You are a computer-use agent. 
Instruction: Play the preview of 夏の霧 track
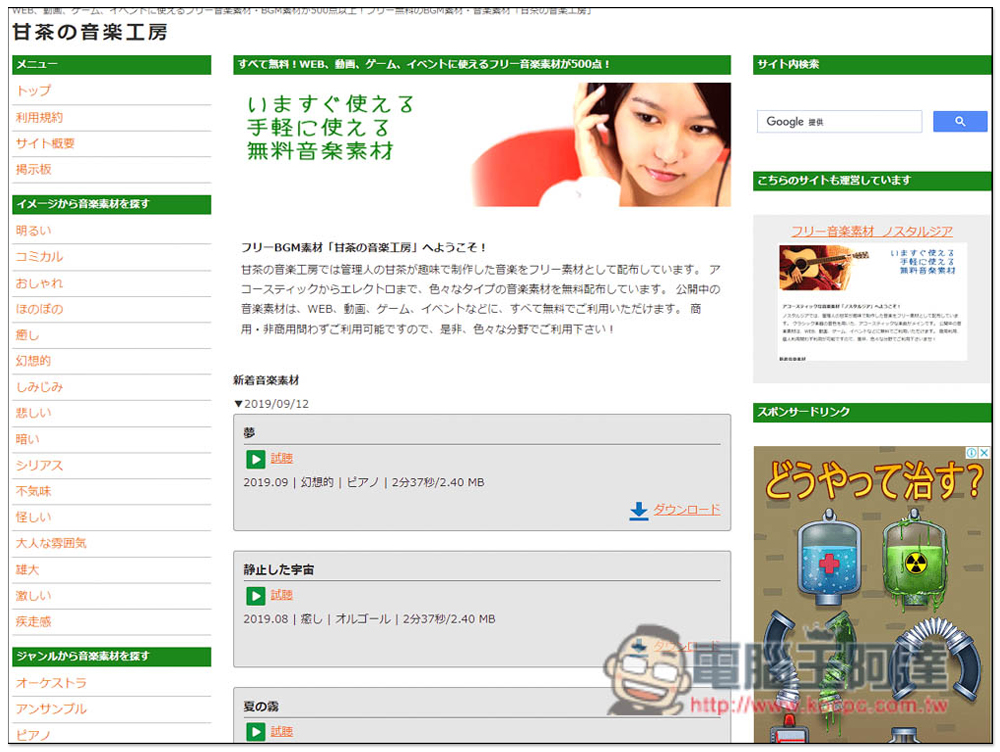[255, 732]
